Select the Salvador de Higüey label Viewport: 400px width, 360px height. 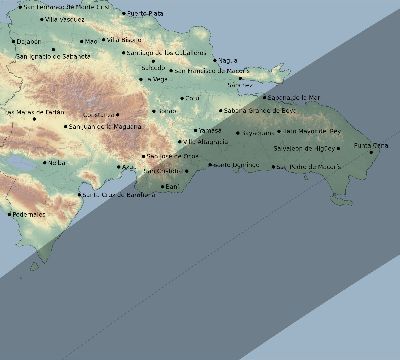coord(304,148)
